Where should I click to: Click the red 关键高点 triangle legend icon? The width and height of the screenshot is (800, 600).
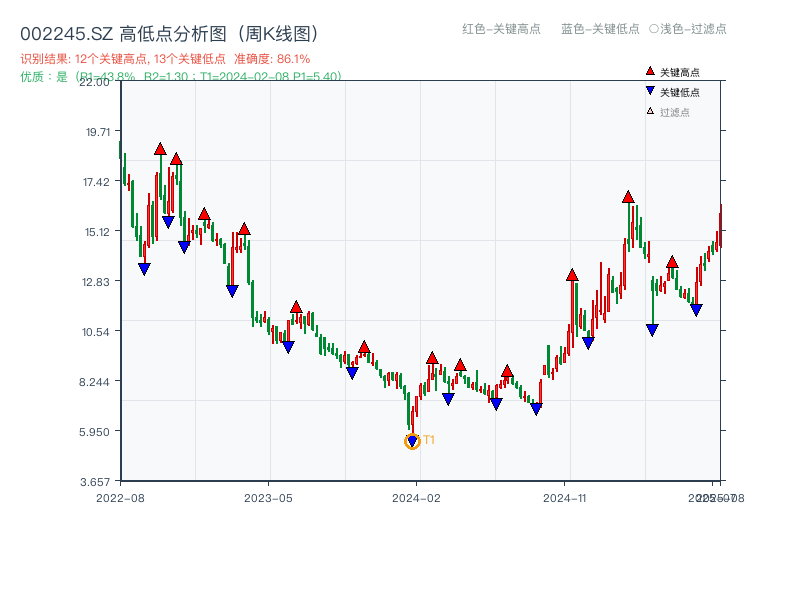pos(650,71)
